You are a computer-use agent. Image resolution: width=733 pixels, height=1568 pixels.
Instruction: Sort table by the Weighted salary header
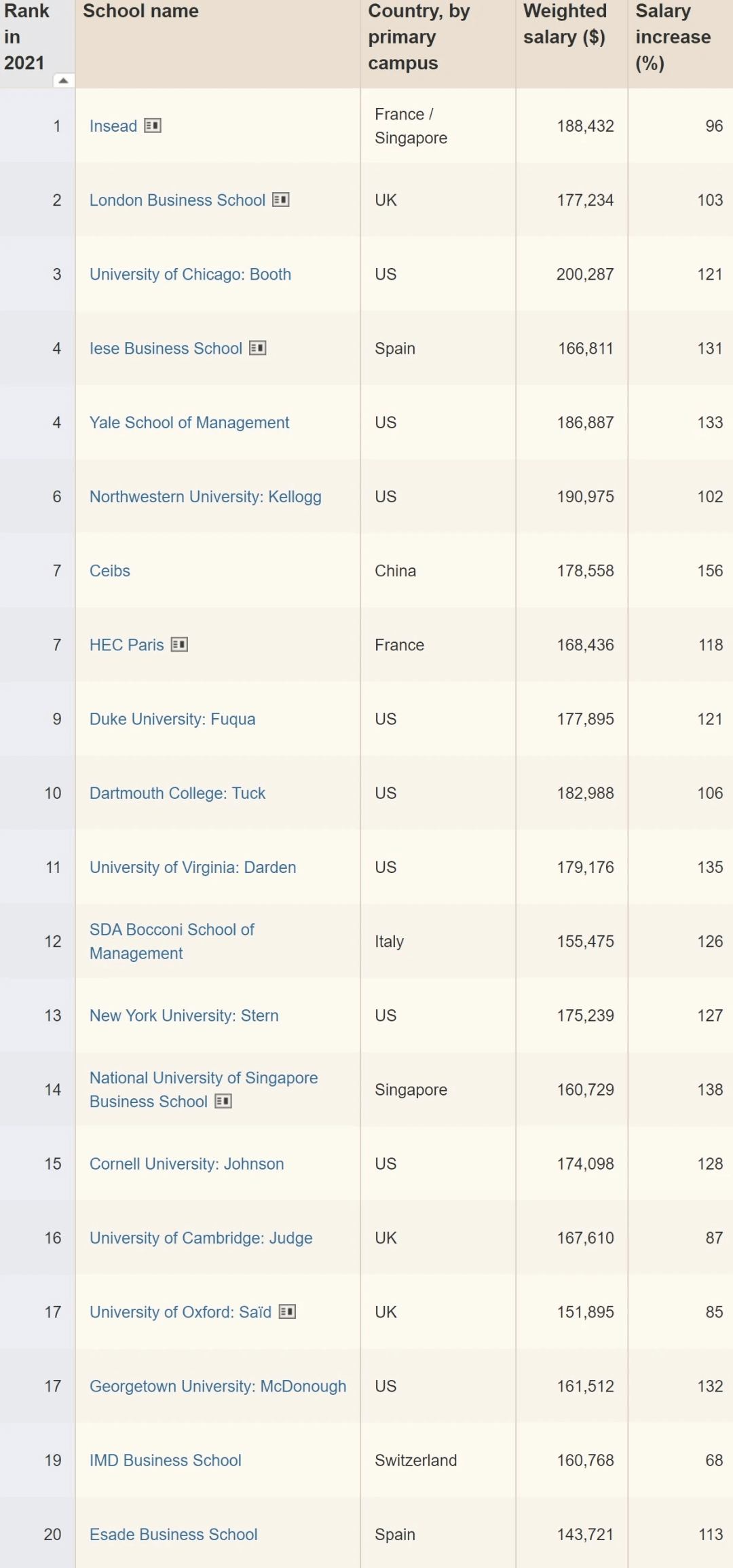tap(565, 24)
